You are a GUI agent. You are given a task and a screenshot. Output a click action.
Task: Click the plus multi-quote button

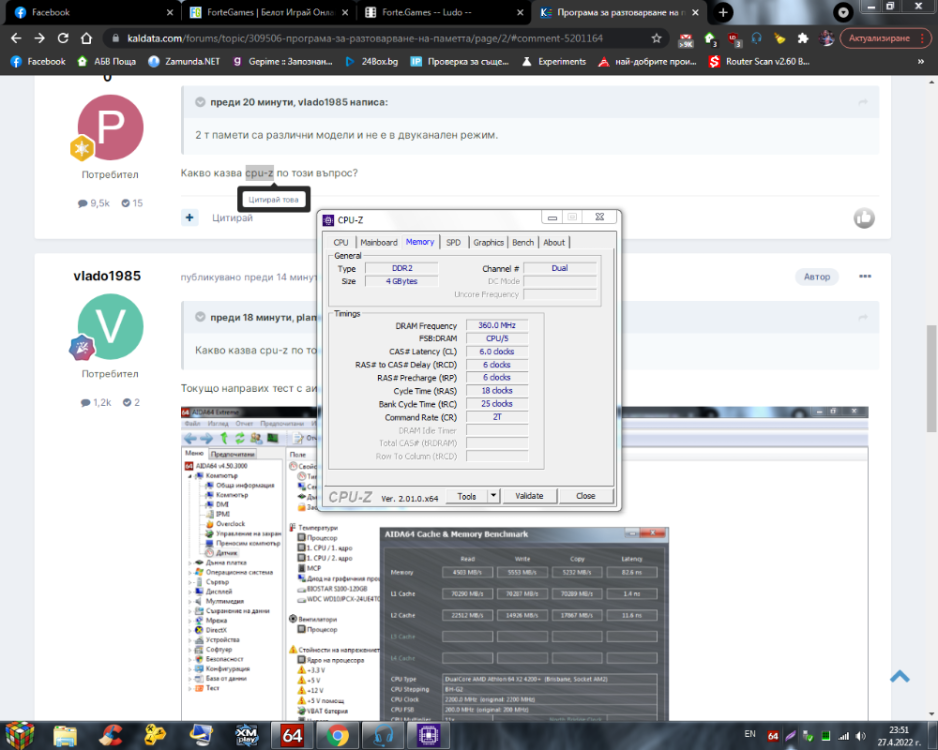(190, 218)
